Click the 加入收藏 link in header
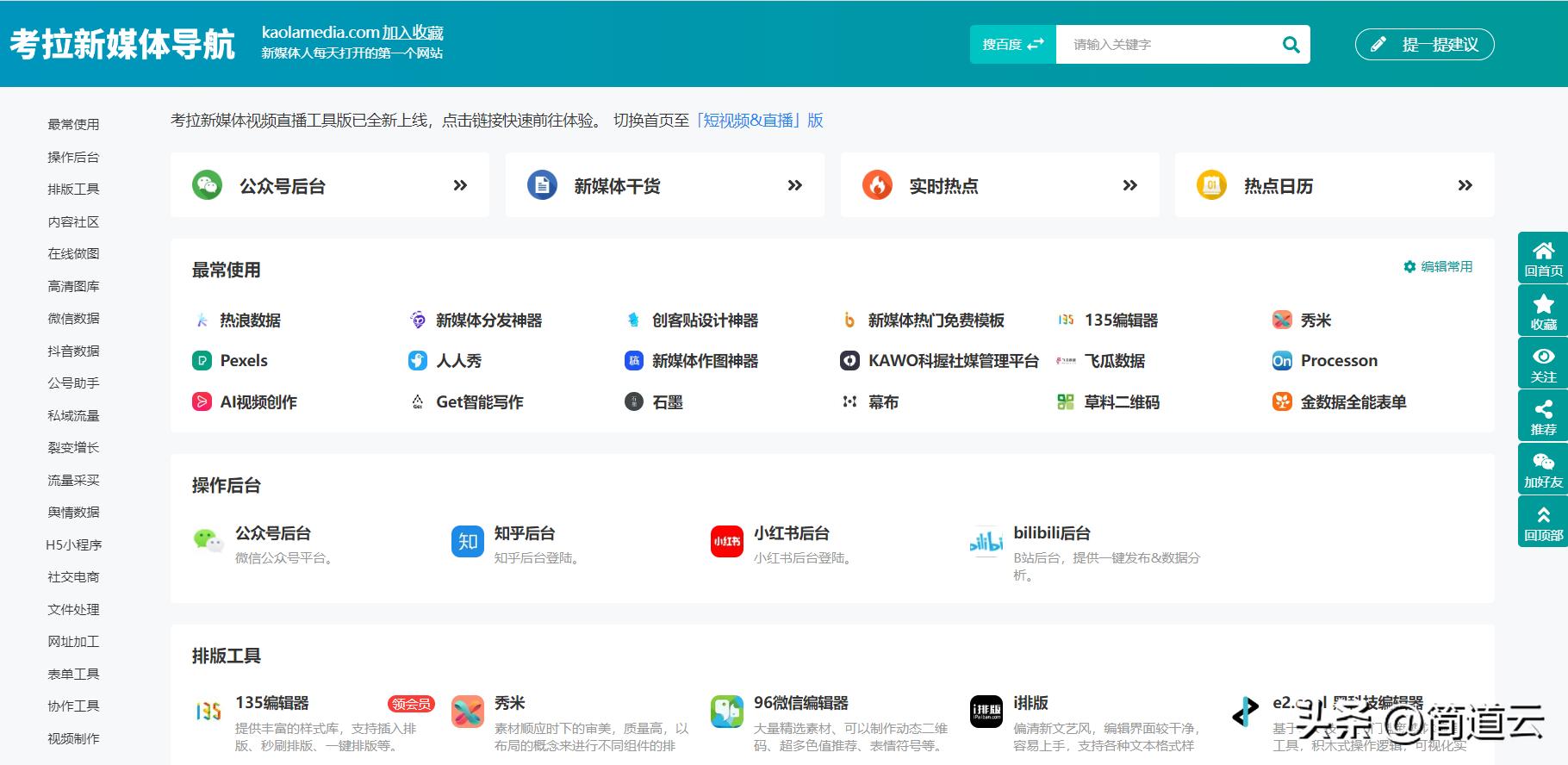This screenshot has width=1568, height=765. (x=413, y=33)
